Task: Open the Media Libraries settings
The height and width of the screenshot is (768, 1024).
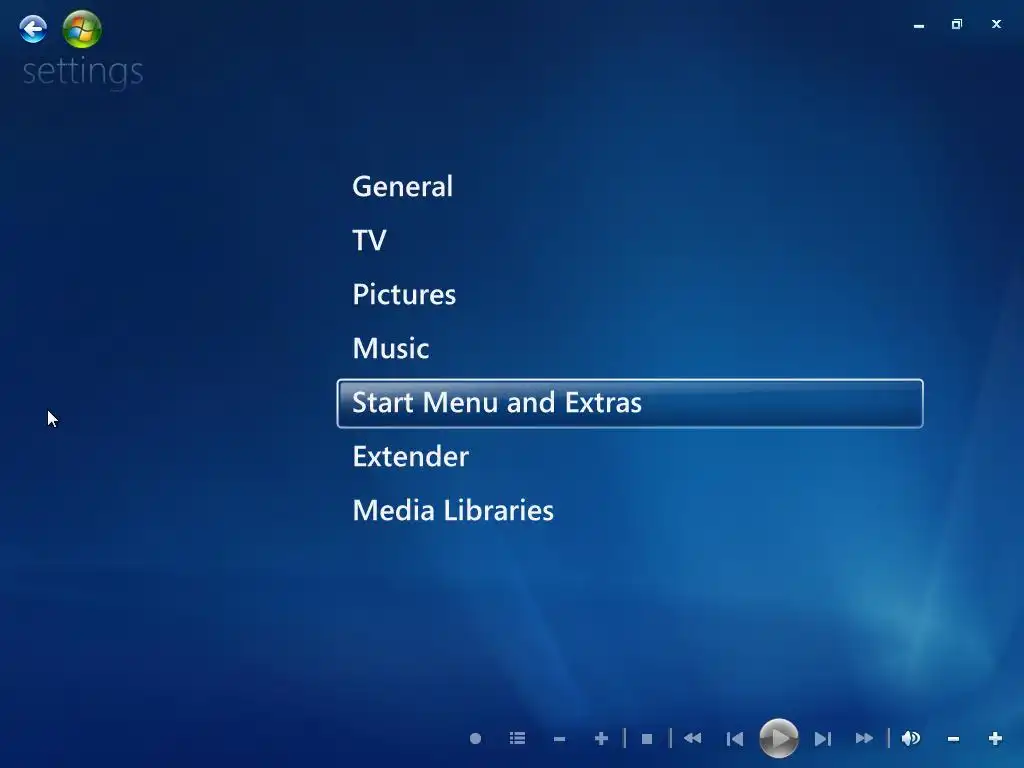Action: tap(453, 511)
